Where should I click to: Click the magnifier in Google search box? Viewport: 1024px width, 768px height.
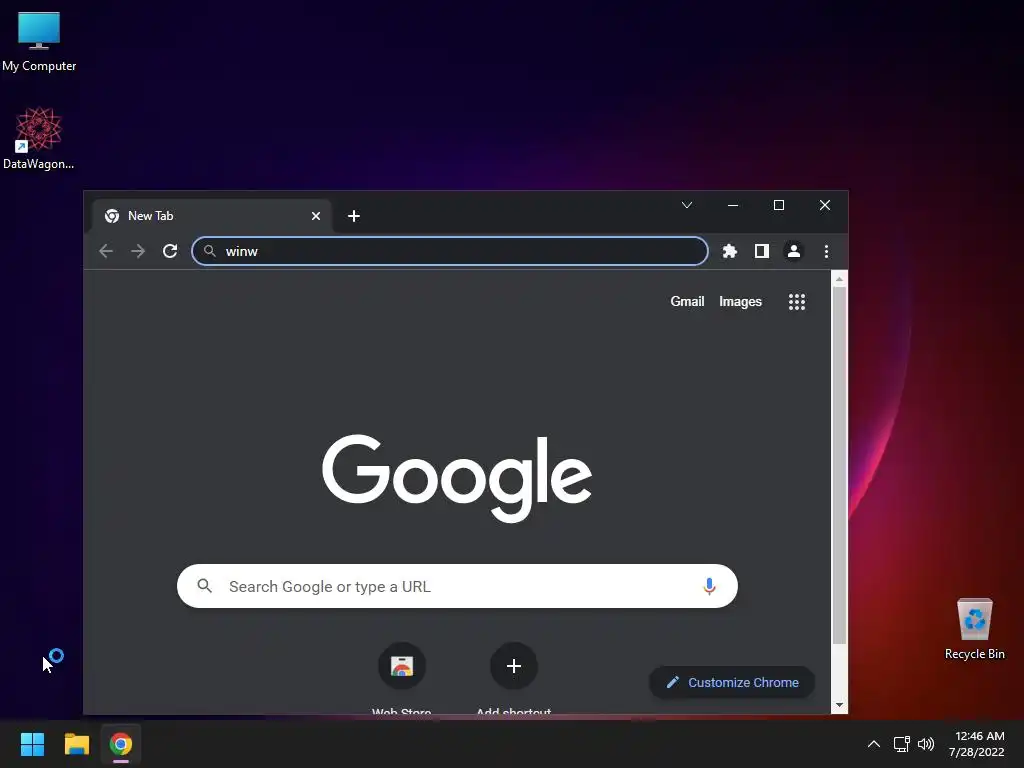204,586
